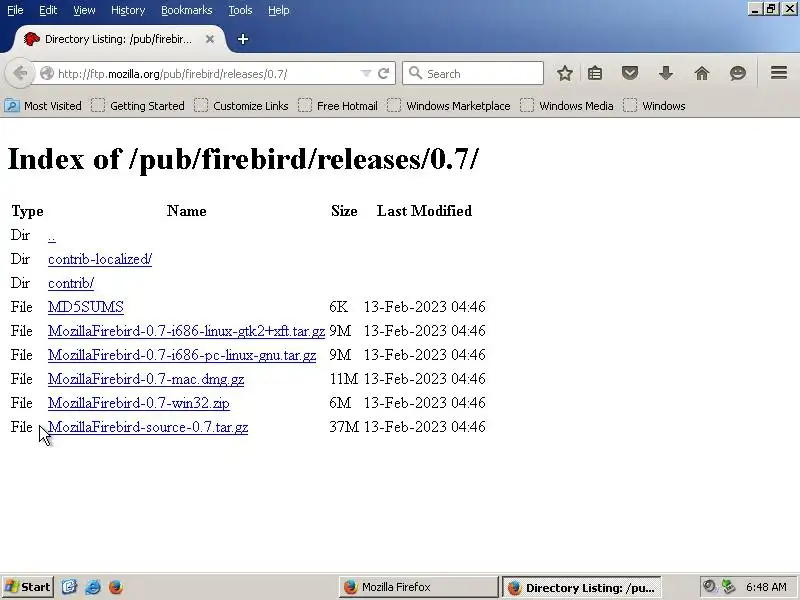Click the Pocket icon in the toolbar

pos(630,73)
